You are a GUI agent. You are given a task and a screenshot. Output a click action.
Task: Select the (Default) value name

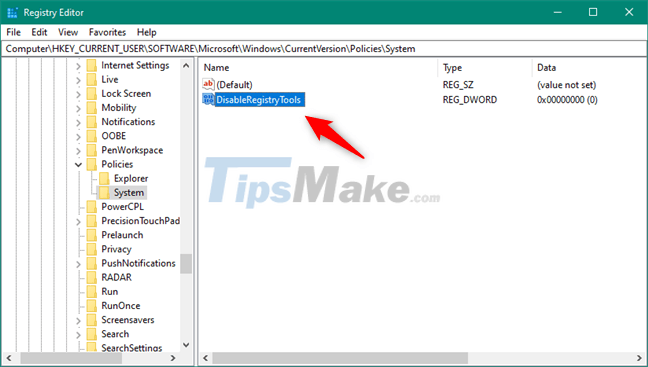click(234, 85)
